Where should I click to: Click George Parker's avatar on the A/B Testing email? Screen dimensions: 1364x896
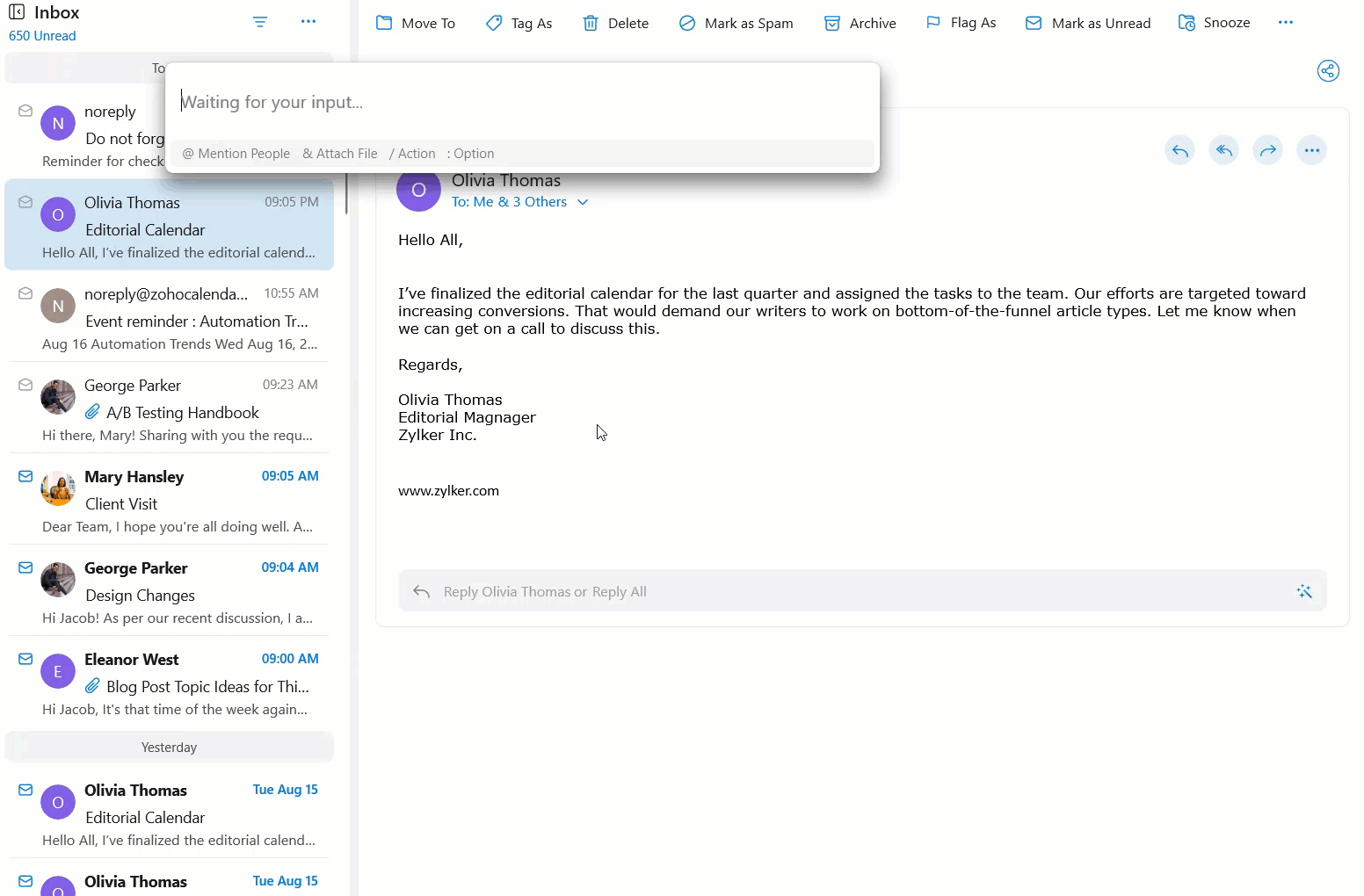(x=58, y=397)
